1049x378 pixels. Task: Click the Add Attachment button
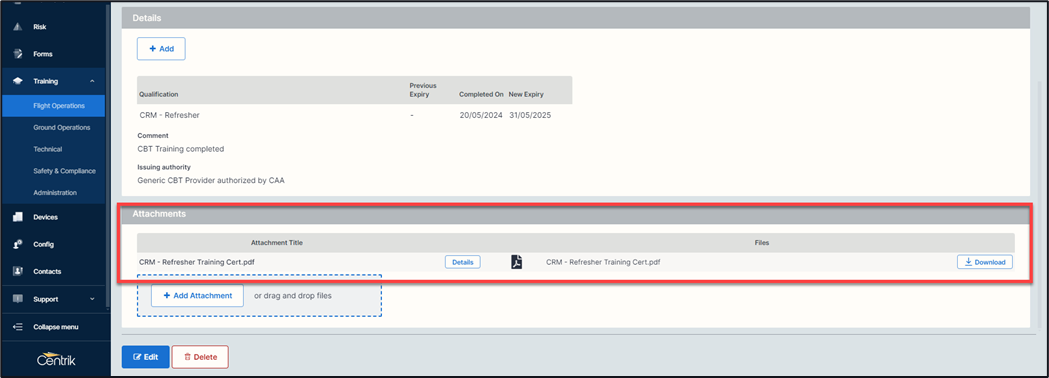point(197,295)
